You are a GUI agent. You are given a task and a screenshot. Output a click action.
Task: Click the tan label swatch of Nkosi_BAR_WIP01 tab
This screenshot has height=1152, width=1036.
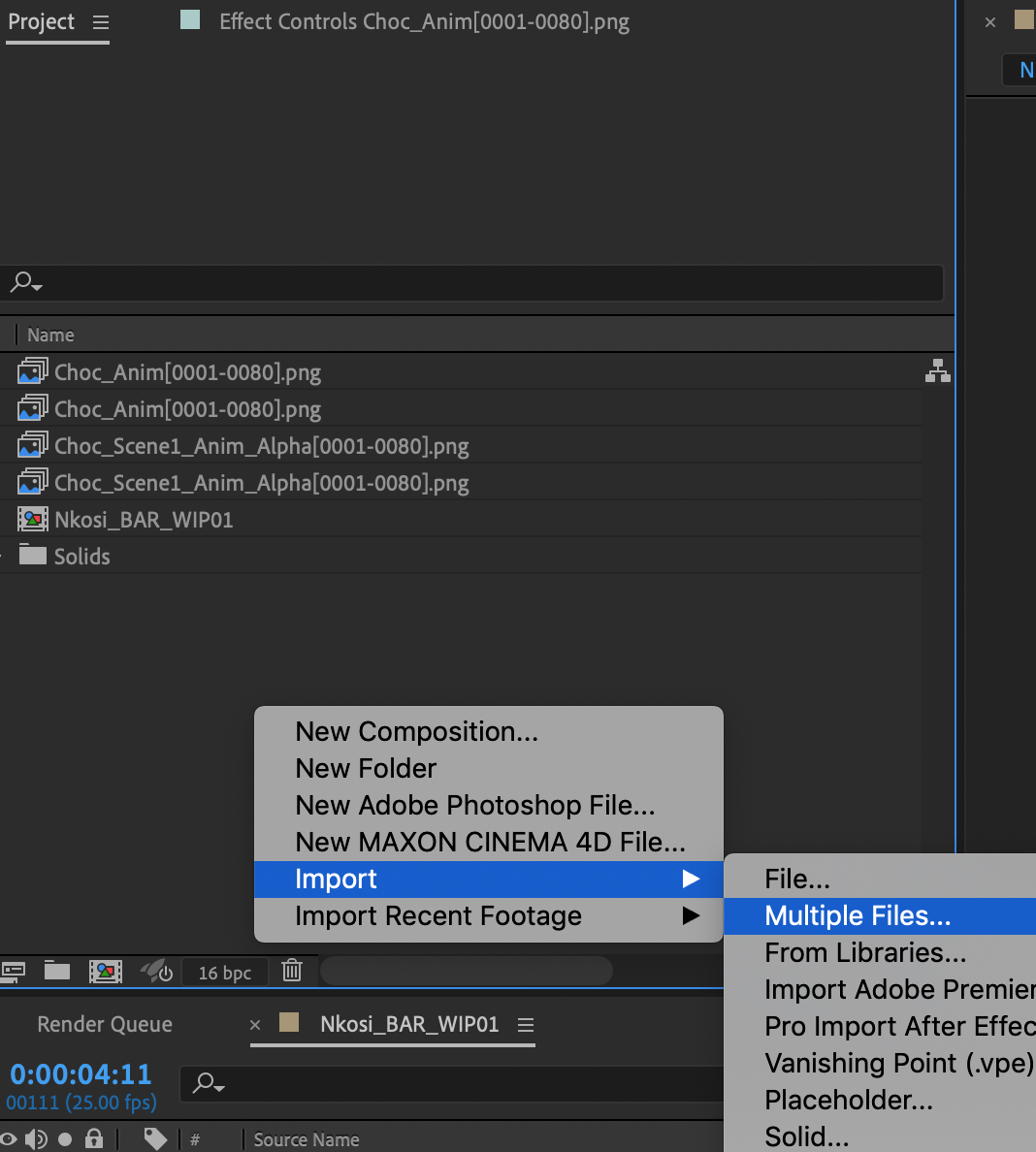point(289,1022)
